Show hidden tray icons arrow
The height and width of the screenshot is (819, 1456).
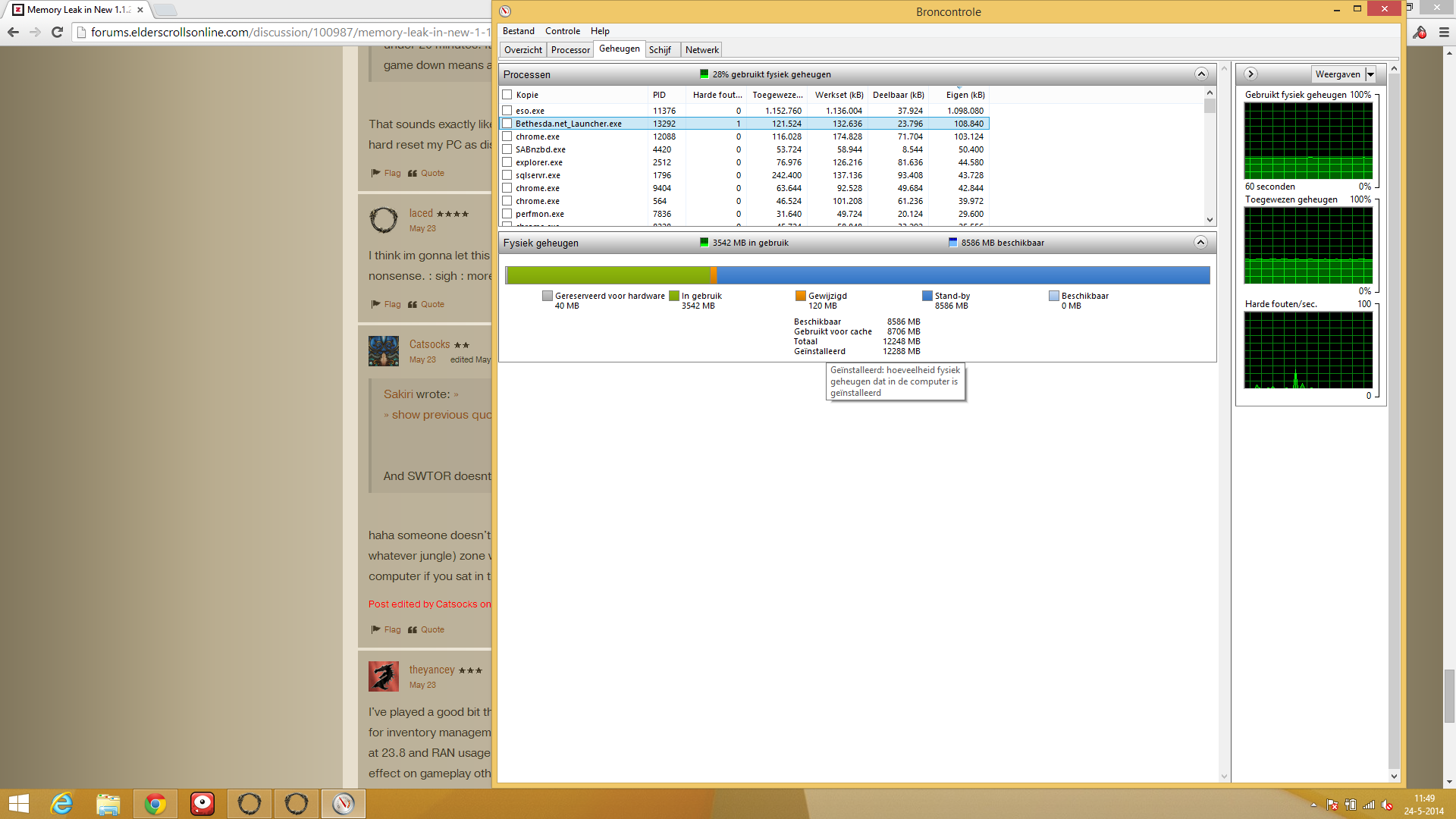[x=1313, y=805]
